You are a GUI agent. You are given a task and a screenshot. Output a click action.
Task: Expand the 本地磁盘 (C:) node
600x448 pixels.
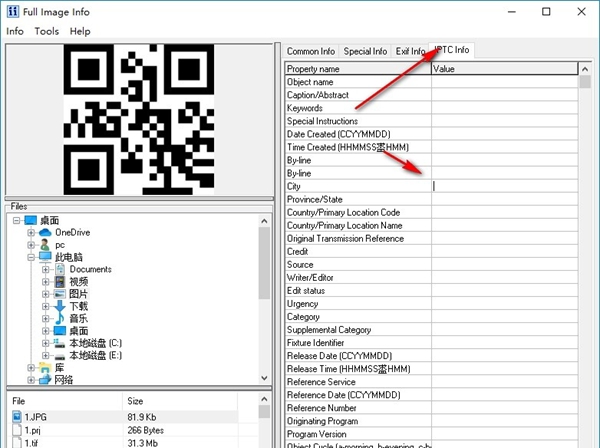[46, 343]
